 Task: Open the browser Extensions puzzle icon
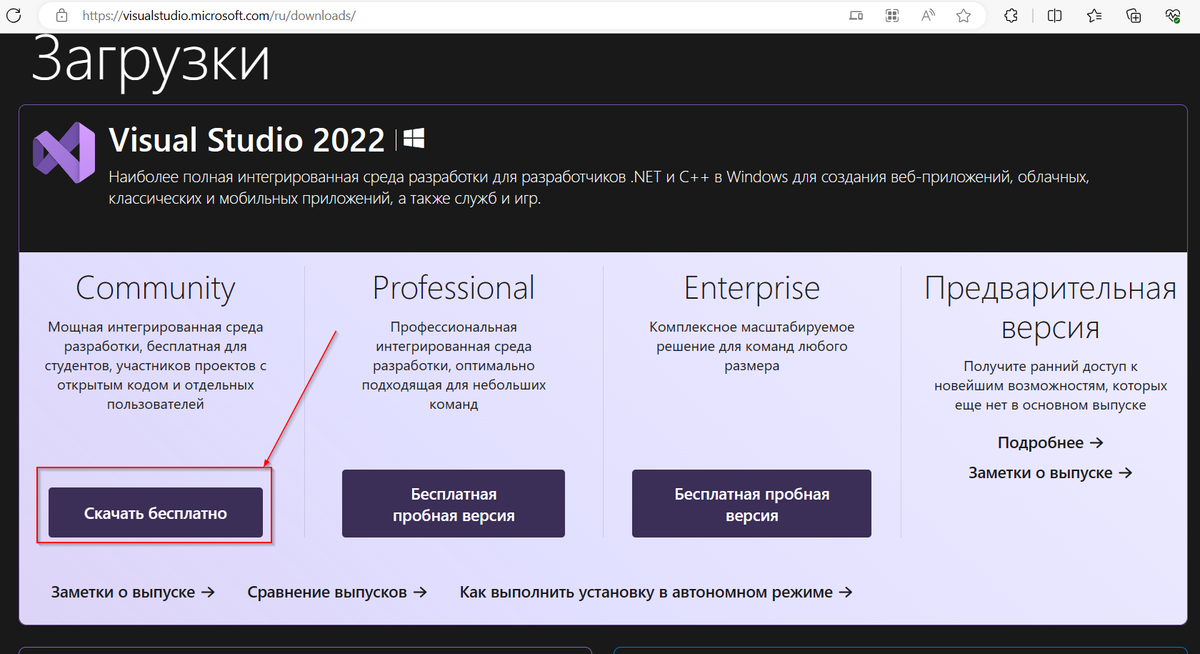point(1011,16)
